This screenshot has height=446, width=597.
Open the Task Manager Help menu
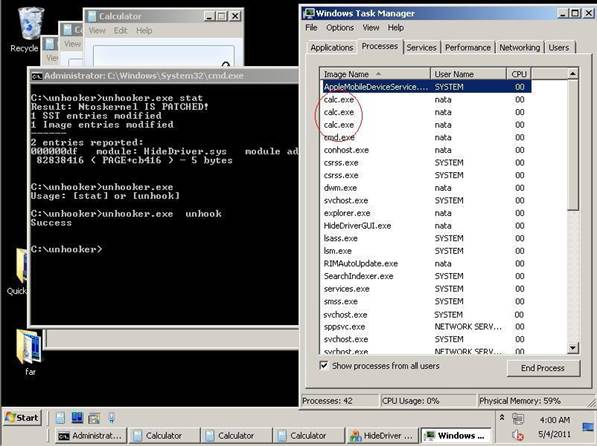(x=396, y=28)
